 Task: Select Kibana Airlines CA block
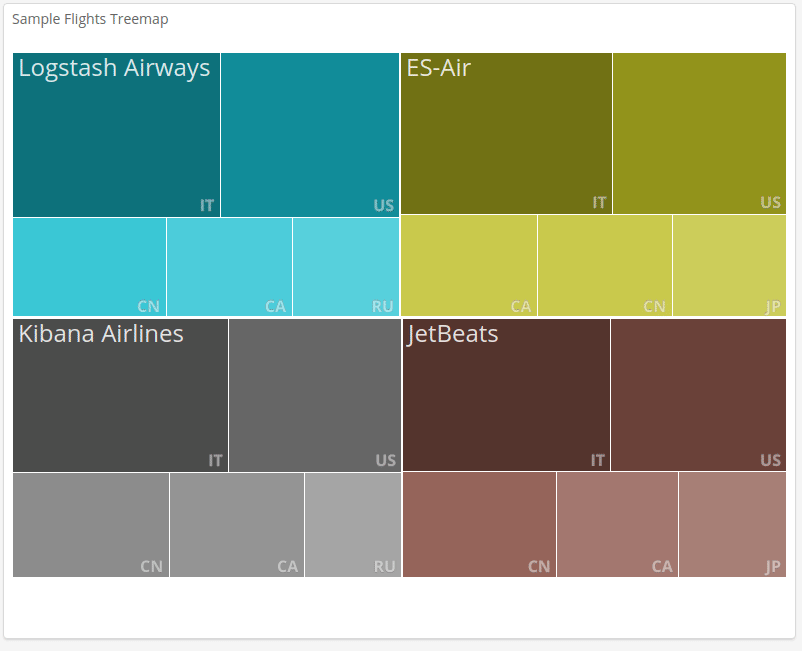[x=237, y=525]
